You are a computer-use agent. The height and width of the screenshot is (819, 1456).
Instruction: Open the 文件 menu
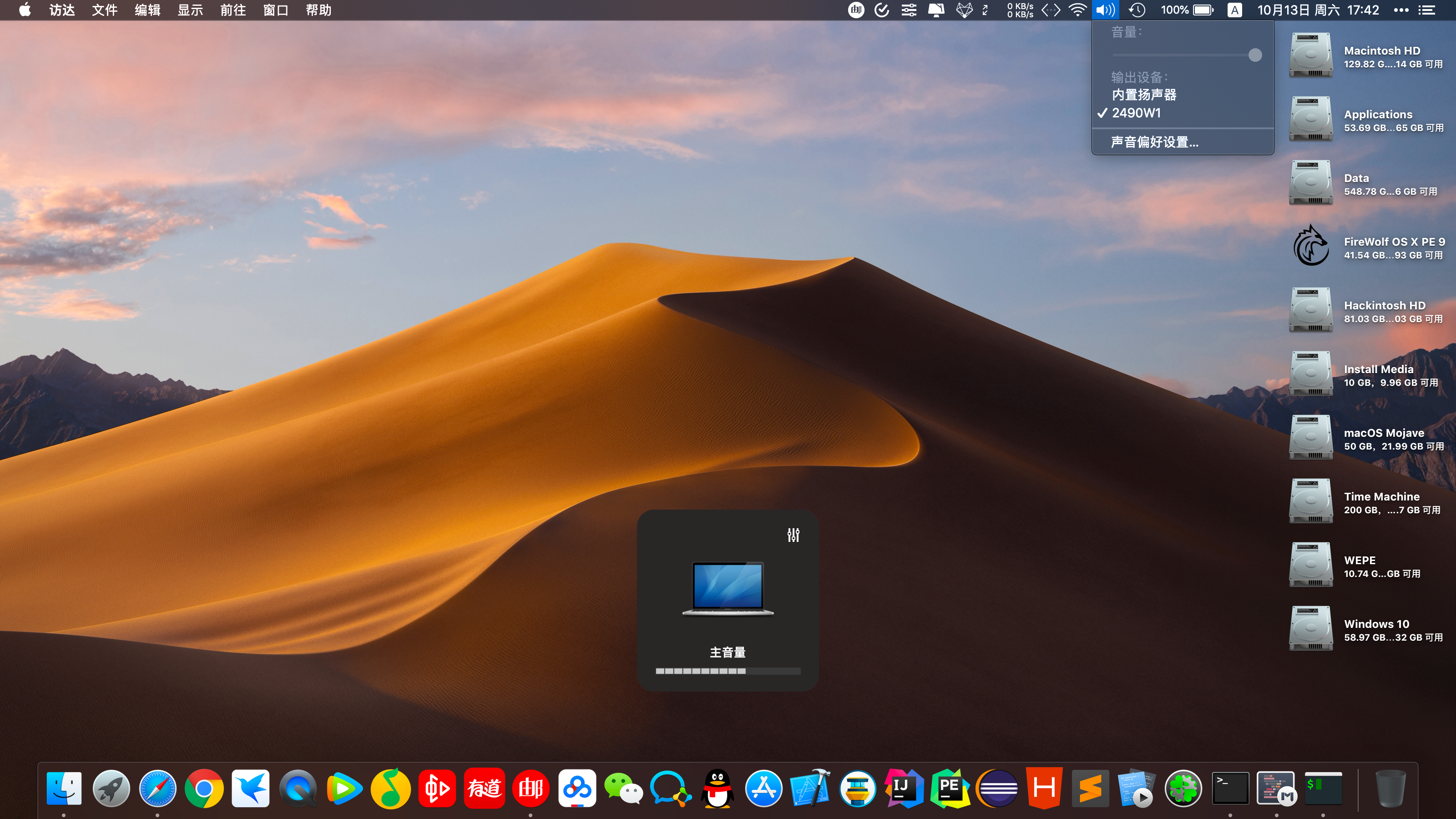pyautogui.click(x=105, y=10)
